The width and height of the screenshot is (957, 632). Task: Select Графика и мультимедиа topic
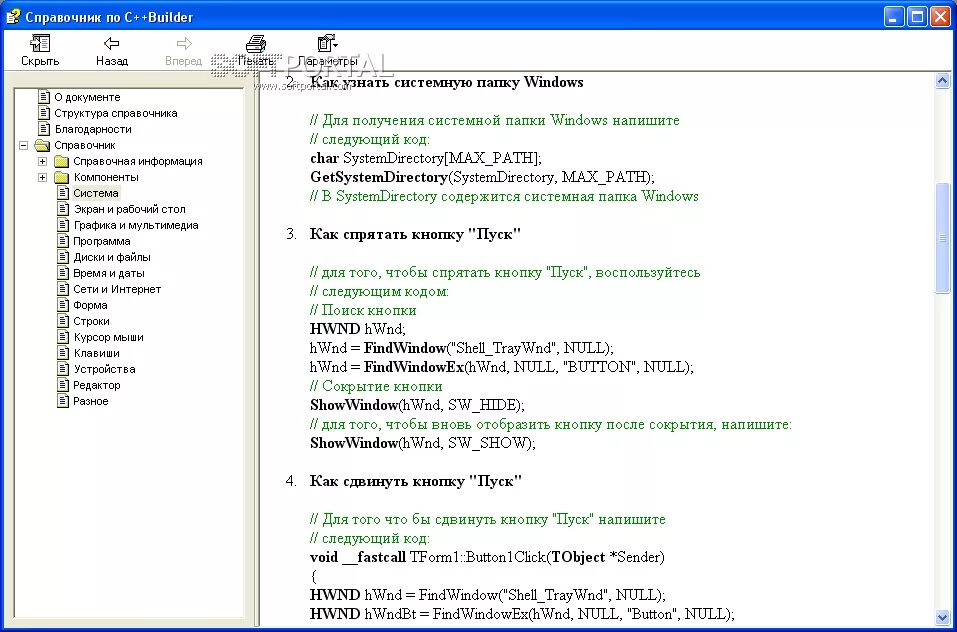coord(136,225)
